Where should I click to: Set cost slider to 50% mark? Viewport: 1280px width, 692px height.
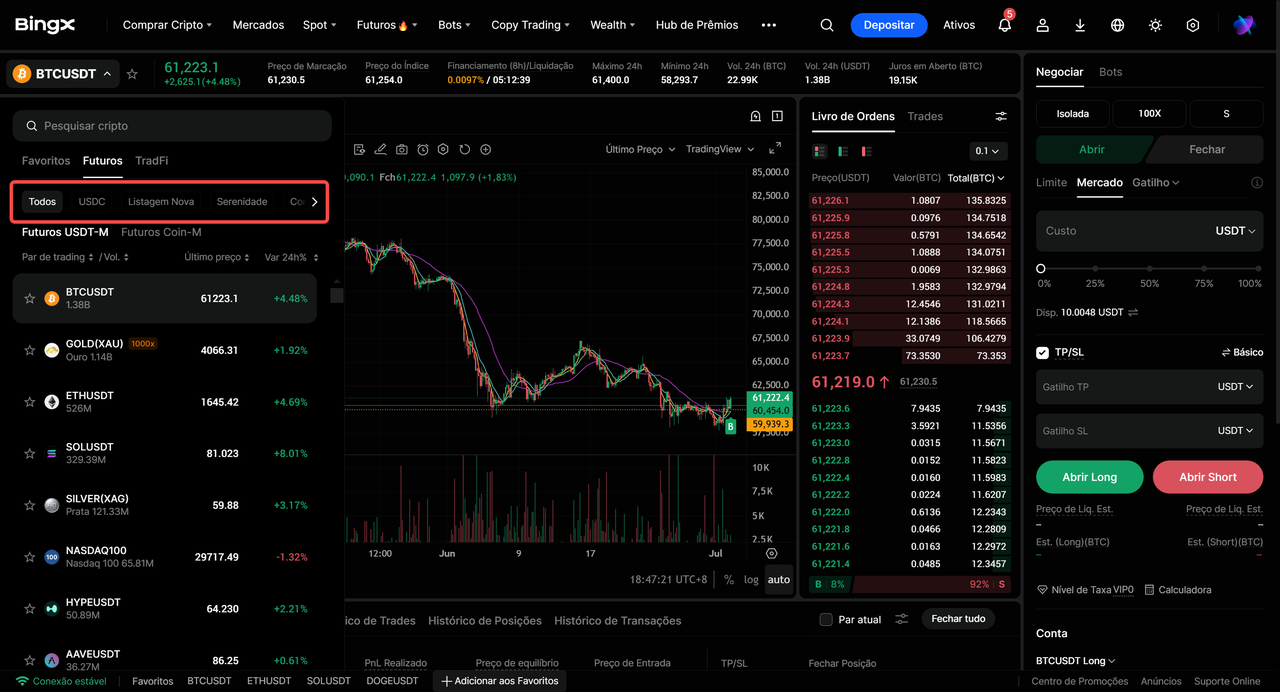click(x=1150, y=269)
